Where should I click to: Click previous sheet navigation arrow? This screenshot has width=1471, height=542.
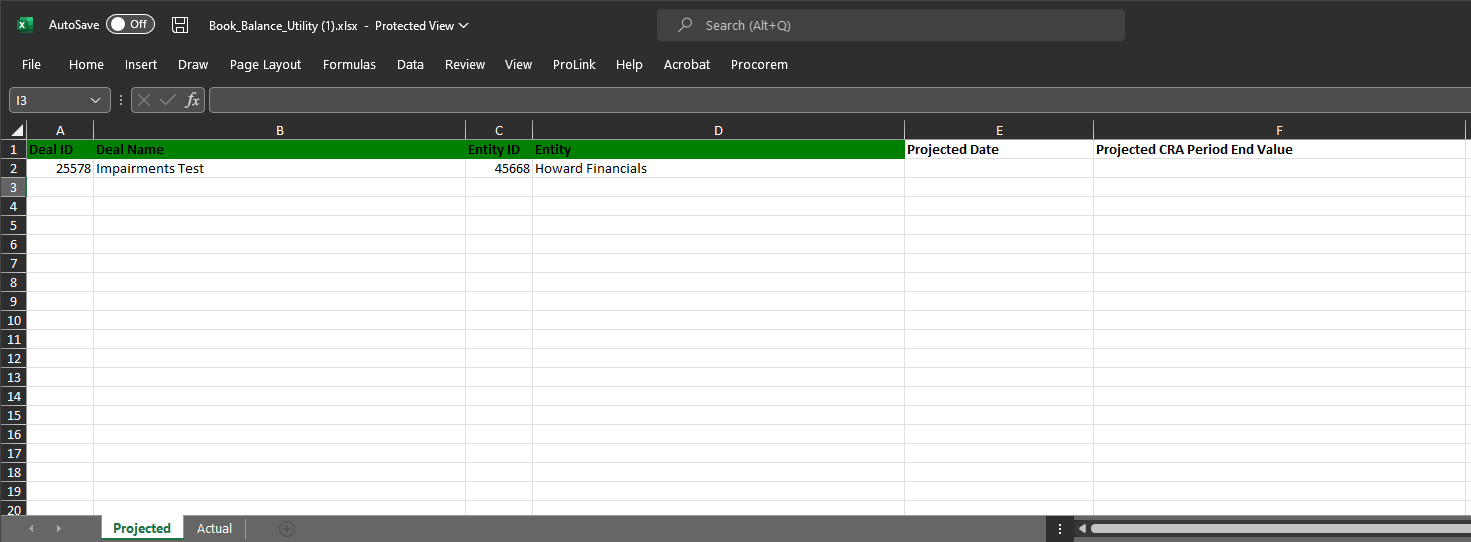point(31,528)
